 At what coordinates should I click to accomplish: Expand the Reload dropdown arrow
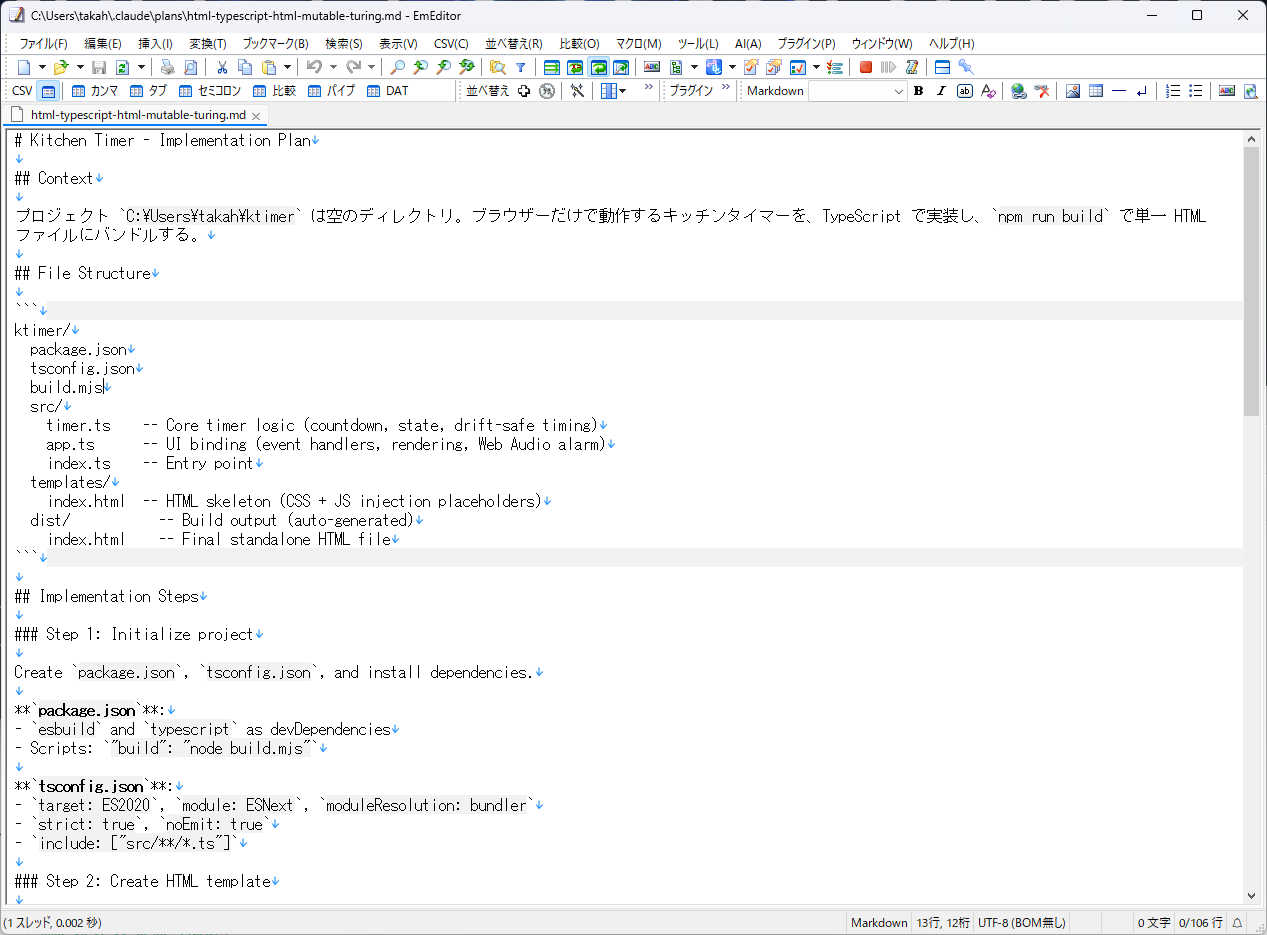click(141, 67)
